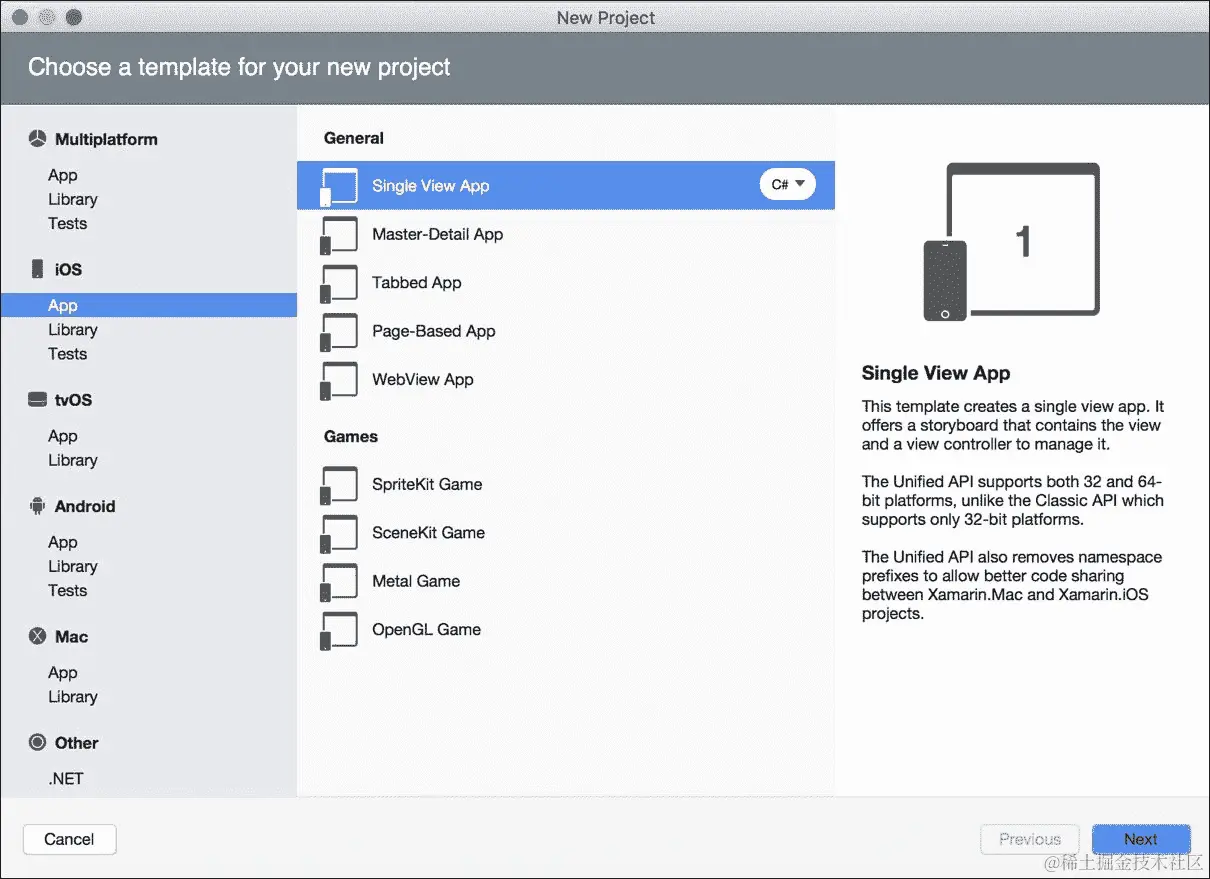Click the Page-Based App template icon
Viewport: 1210px width, 879px height.
point(339,332)
